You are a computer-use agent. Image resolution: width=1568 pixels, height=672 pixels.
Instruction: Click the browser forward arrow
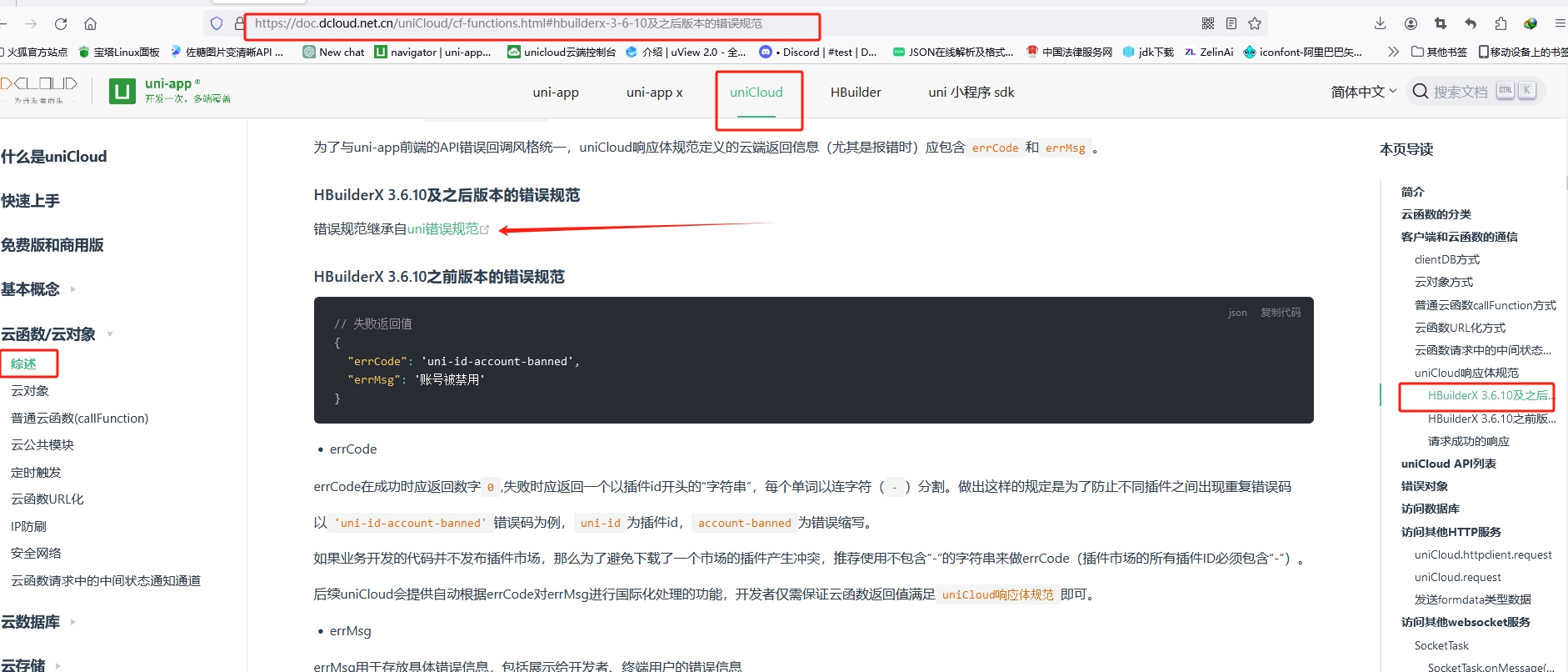click(31, 23)
